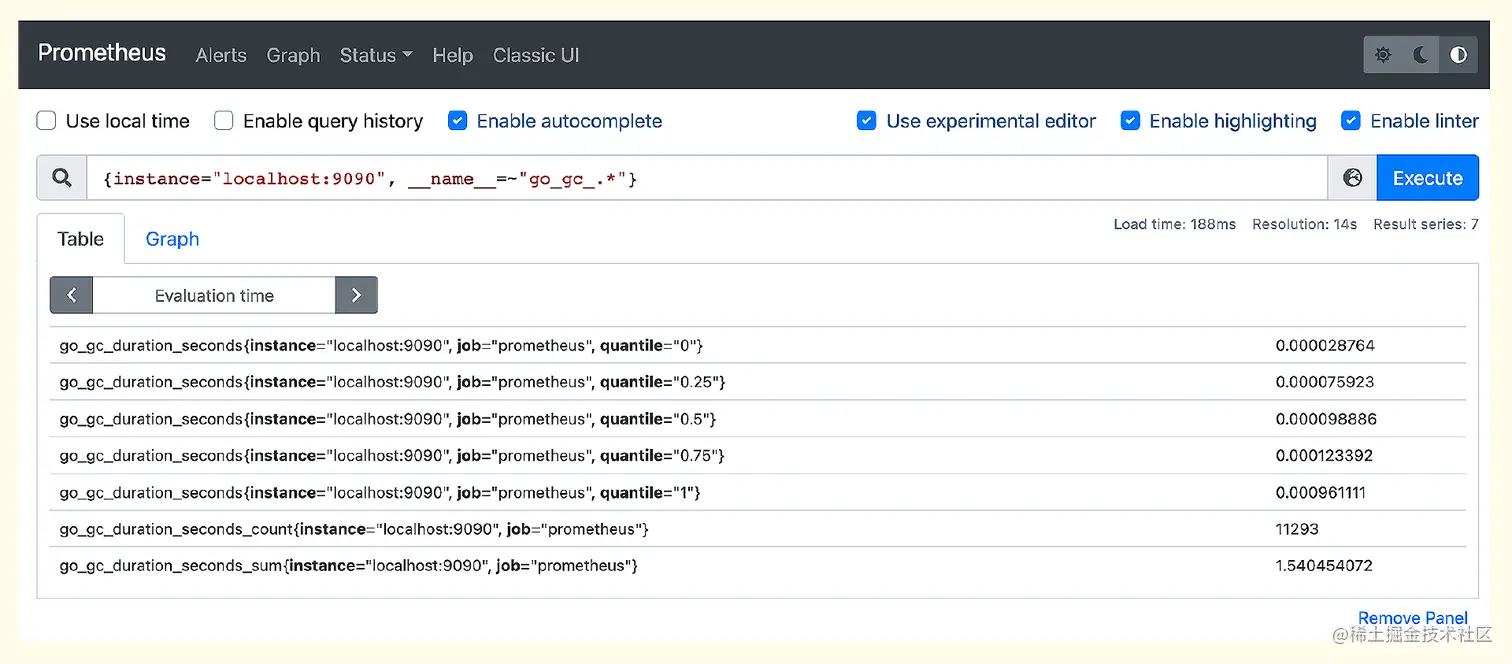Viewport: 1512px width, 664px height.
Task: Open the Alerts page
Action: pyautogui.click(x=221, y=55)
